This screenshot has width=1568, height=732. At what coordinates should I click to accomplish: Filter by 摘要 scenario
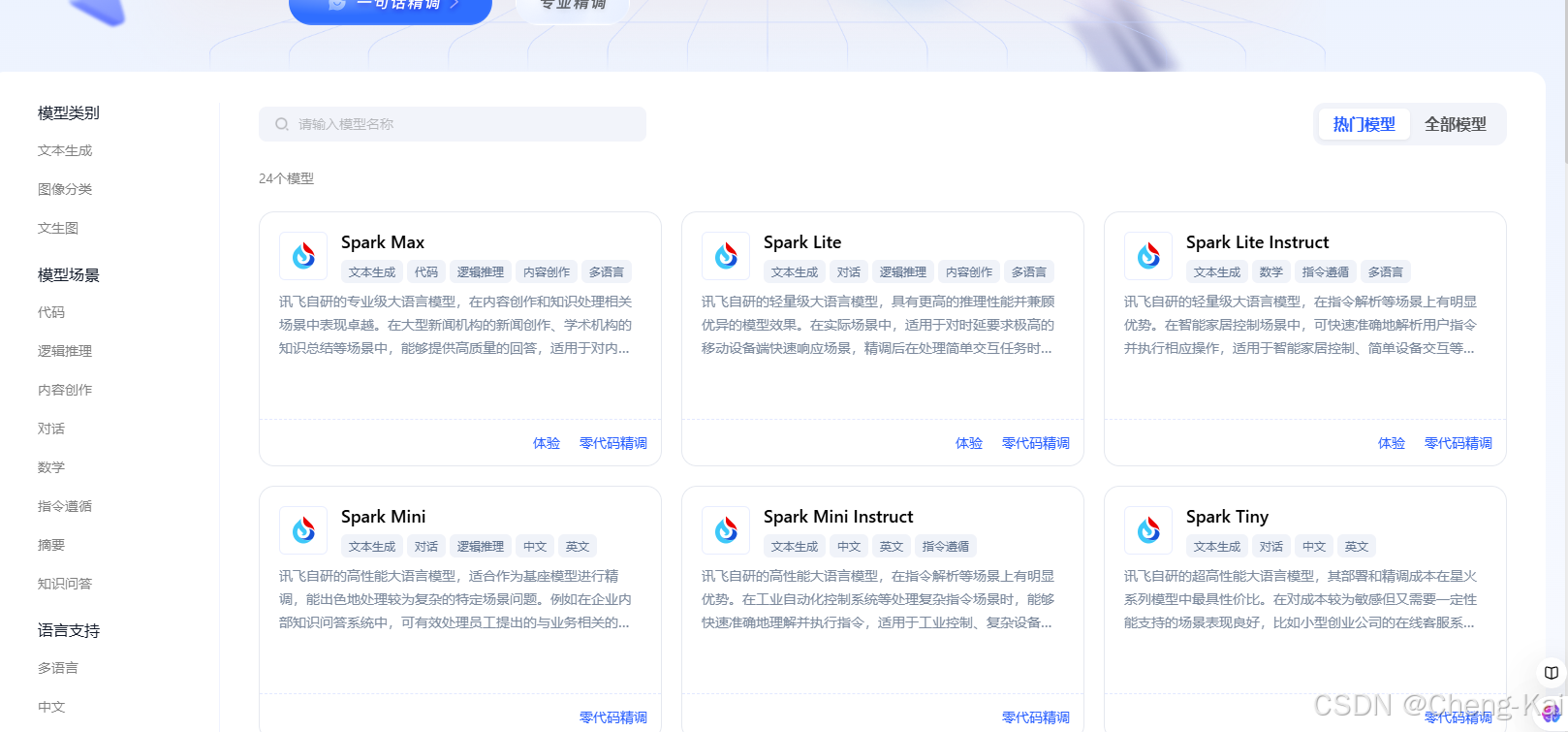(51, 545)
